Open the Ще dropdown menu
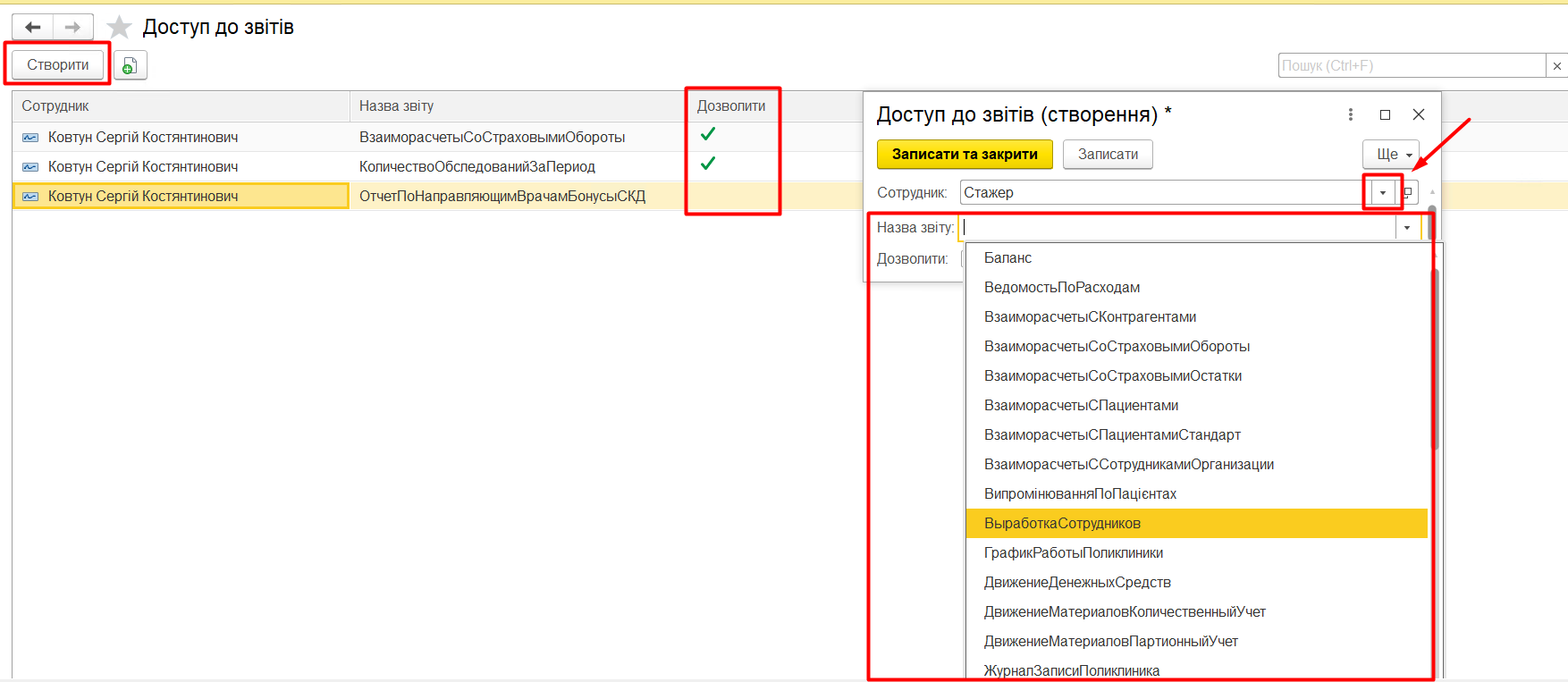This screenshot has width=1568, height=682. coord(1390,155)
